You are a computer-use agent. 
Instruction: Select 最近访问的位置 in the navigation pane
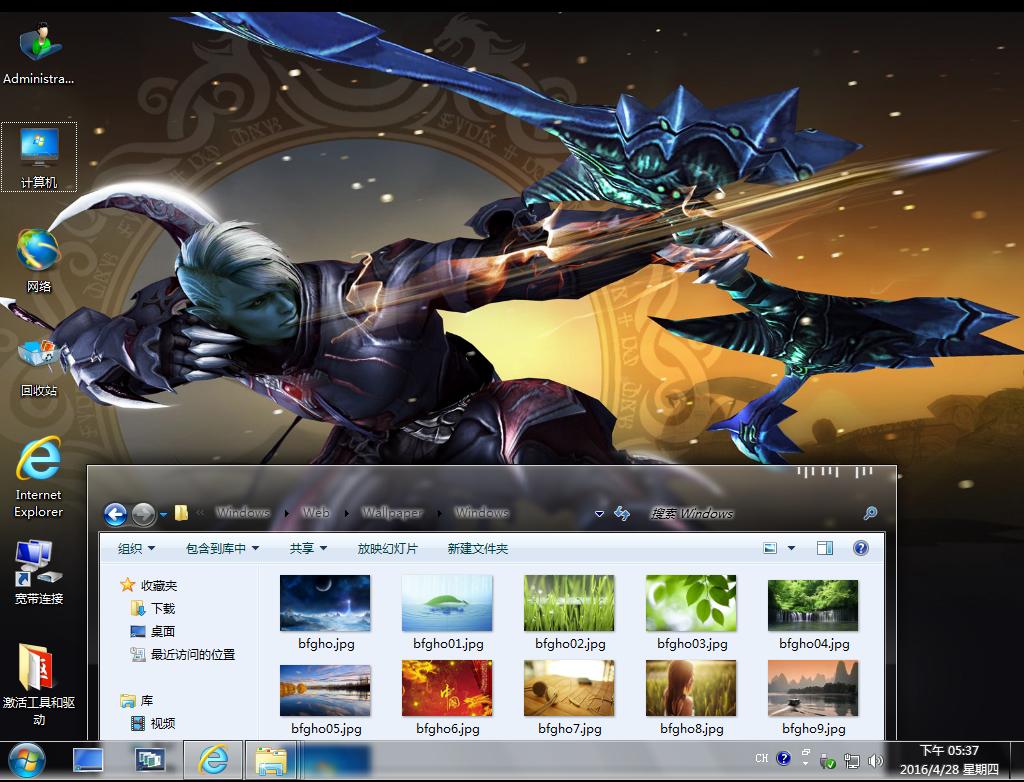(183, 654)
